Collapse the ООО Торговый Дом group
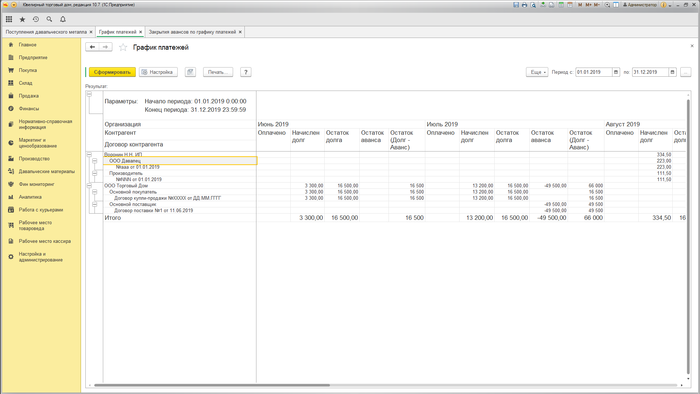This screenshot has width=700, height=394. click(89, 186)
